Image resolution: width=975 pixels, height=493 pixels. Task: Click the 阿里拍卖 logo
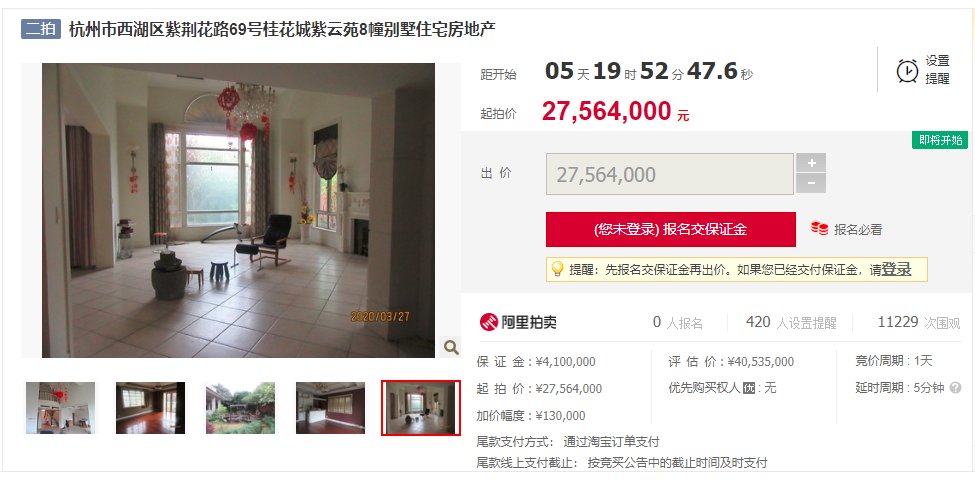(x=518, y=322)
